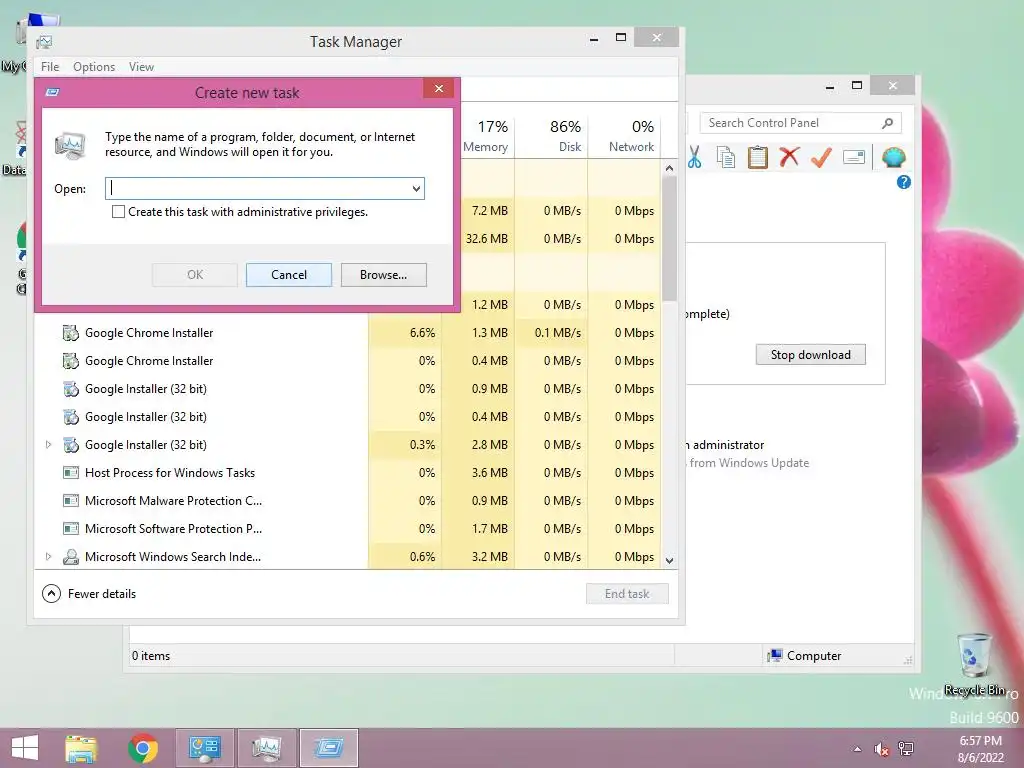Click the Computer status bar entry
Viewport: 1024px width, 768px height.
(805, 656)
